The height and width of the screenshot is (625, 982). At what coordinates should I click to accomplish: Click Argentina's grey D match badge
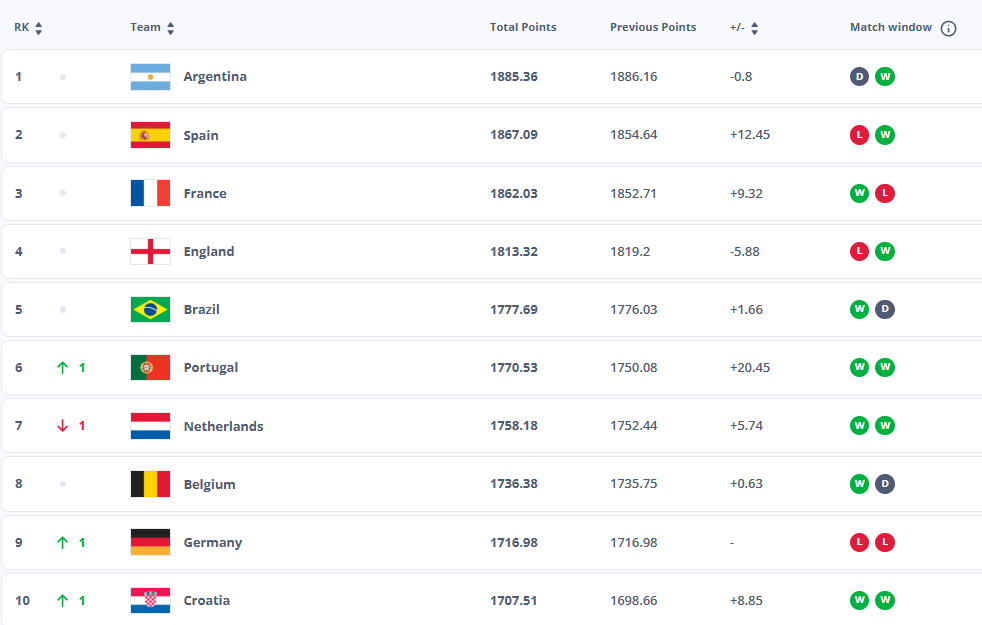859,76
